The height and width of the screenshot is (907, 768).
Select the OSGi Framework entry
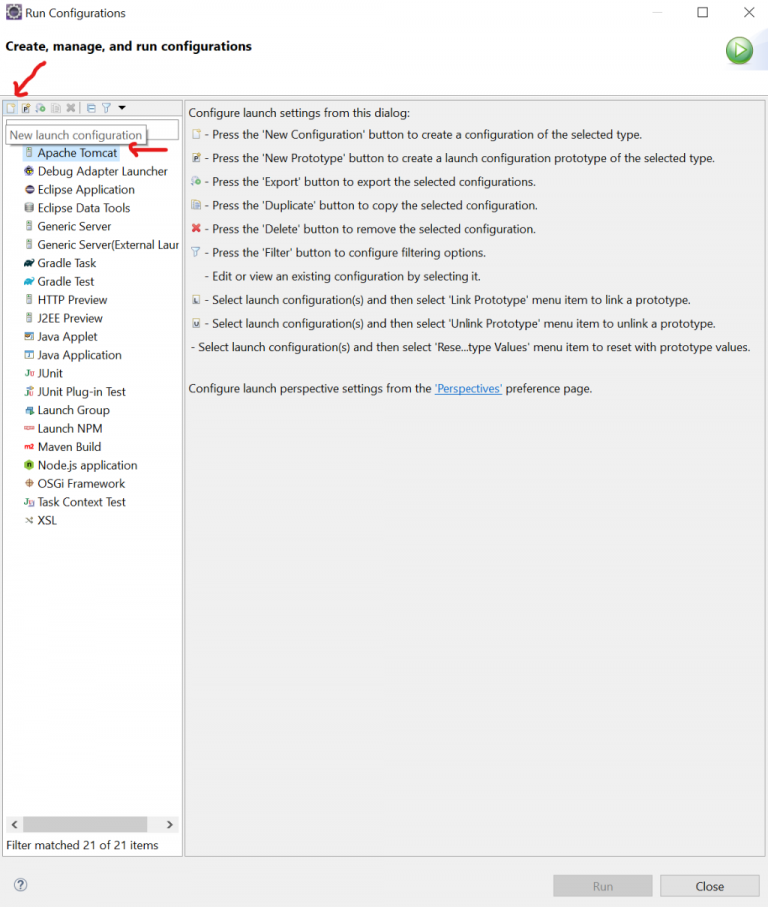[81, 484]
